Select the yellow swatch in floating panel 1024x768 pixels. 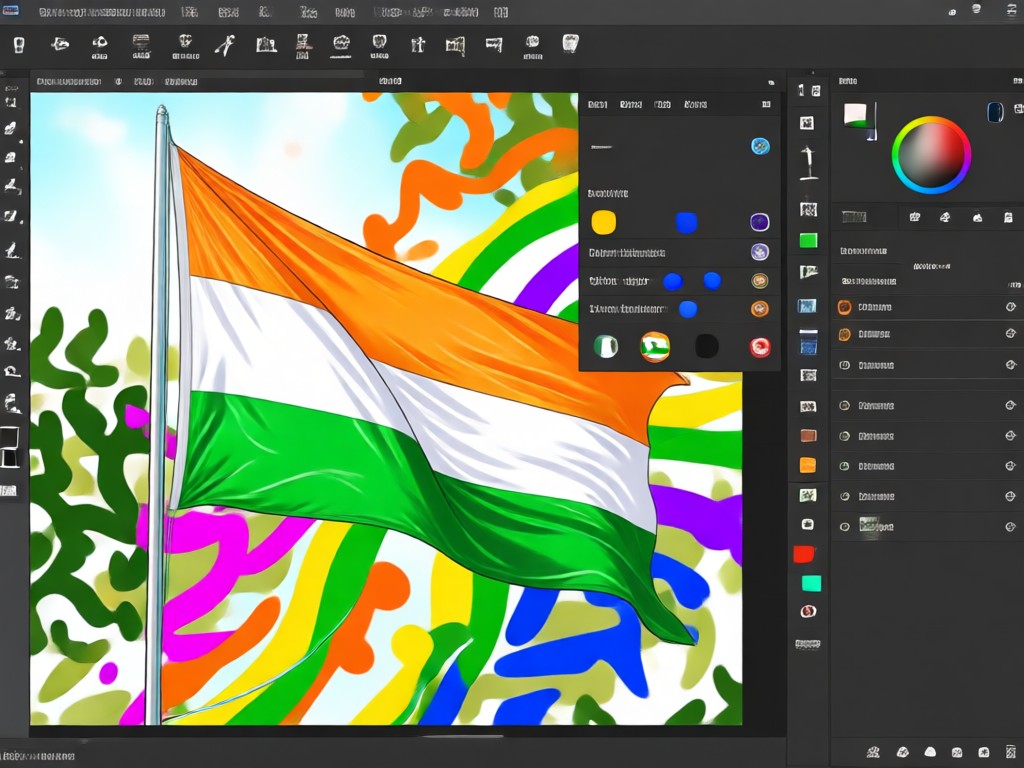point(603,222)
